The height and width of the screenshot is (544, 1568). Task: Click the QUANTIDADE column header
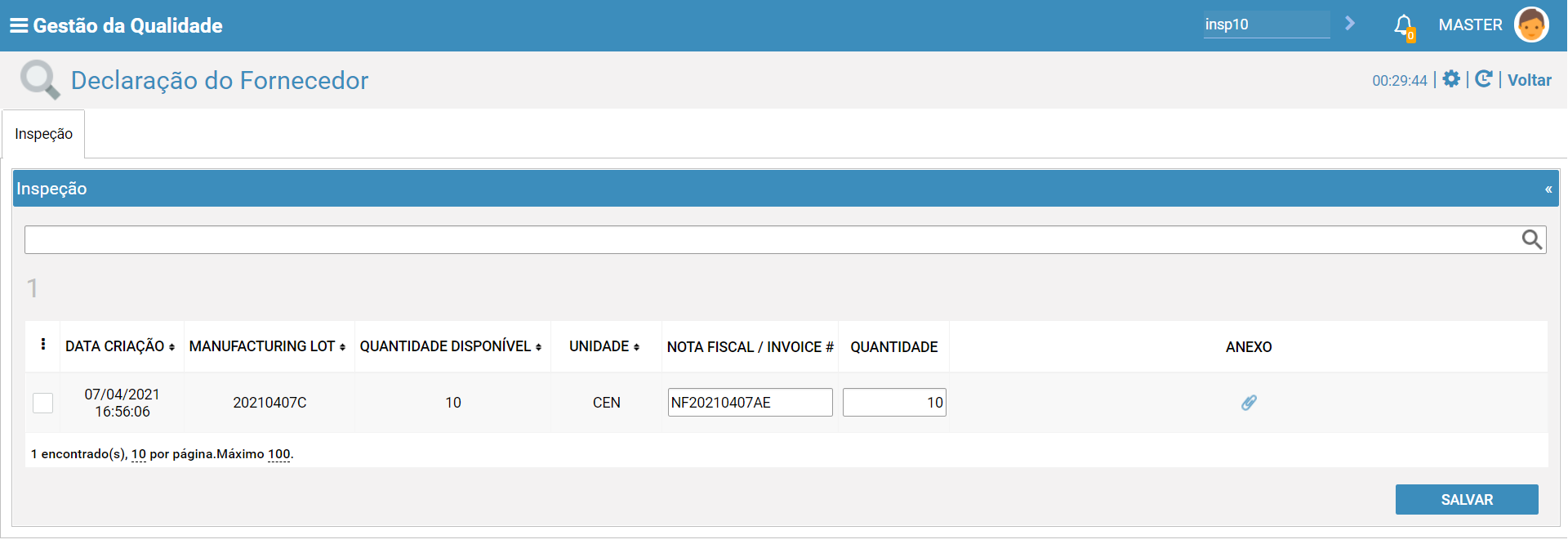click(x=894, y=347)
